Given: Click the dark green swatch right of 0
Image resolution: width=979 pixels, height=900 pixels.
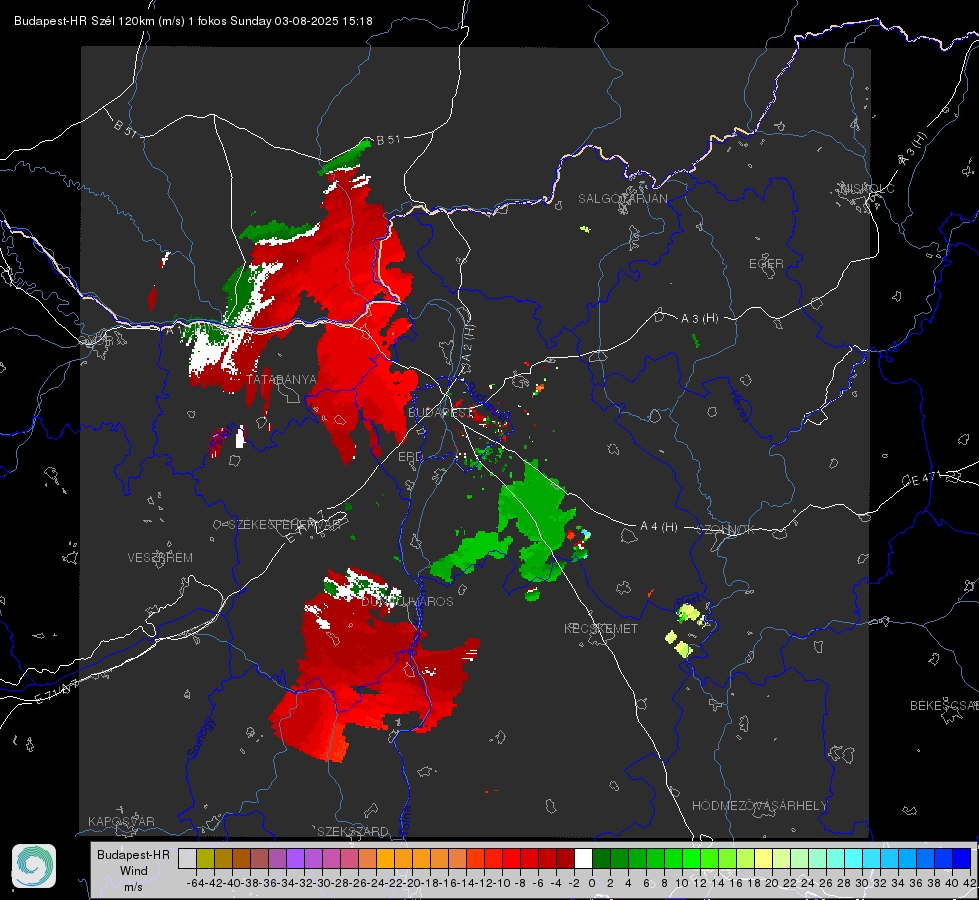Looking at the screenshot, I should click(601, 858).
